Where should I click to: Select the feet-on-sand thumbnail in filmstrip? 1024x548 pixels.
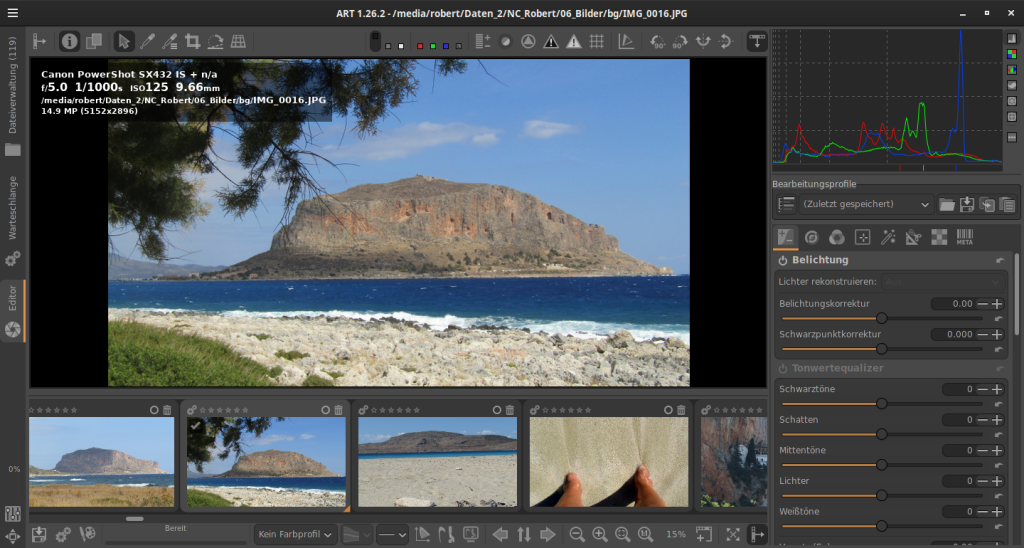tap(608, 461)
